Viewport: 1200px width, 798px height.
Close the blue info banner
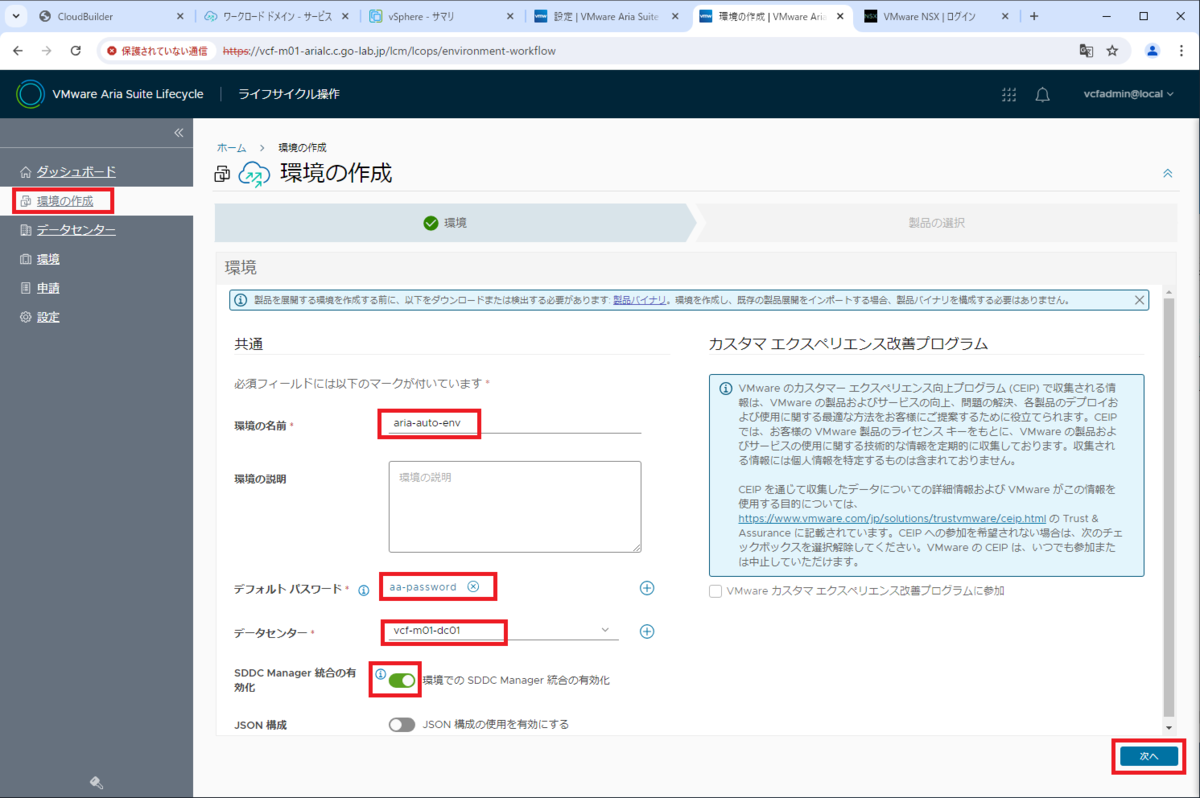1139,300
